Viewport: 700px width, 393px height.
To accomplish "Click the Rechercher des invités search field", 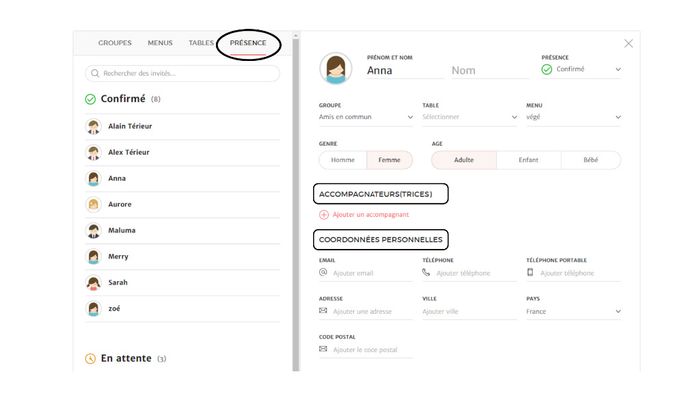I will (x=182, y=73).
